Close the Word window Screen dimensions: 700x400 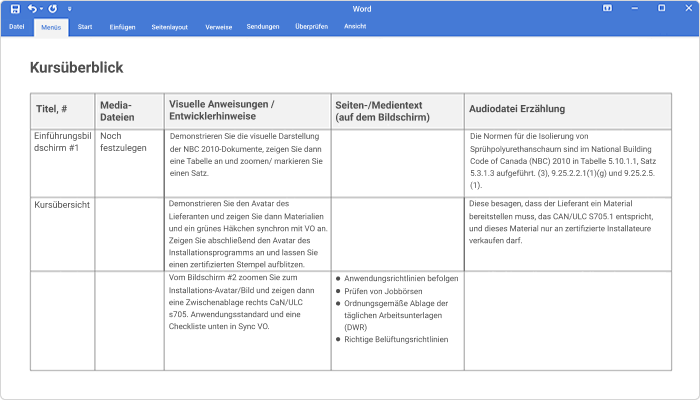tap(689, 8)
